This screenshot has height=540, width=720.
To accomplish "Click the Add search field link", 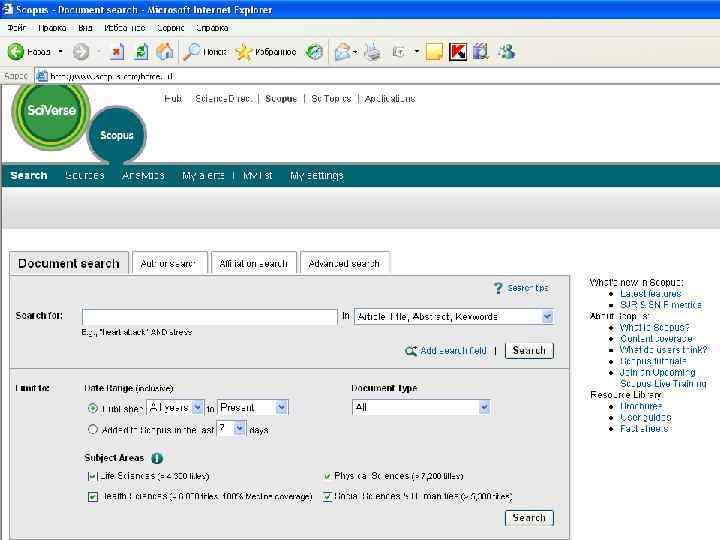I will tap(453, 351).
